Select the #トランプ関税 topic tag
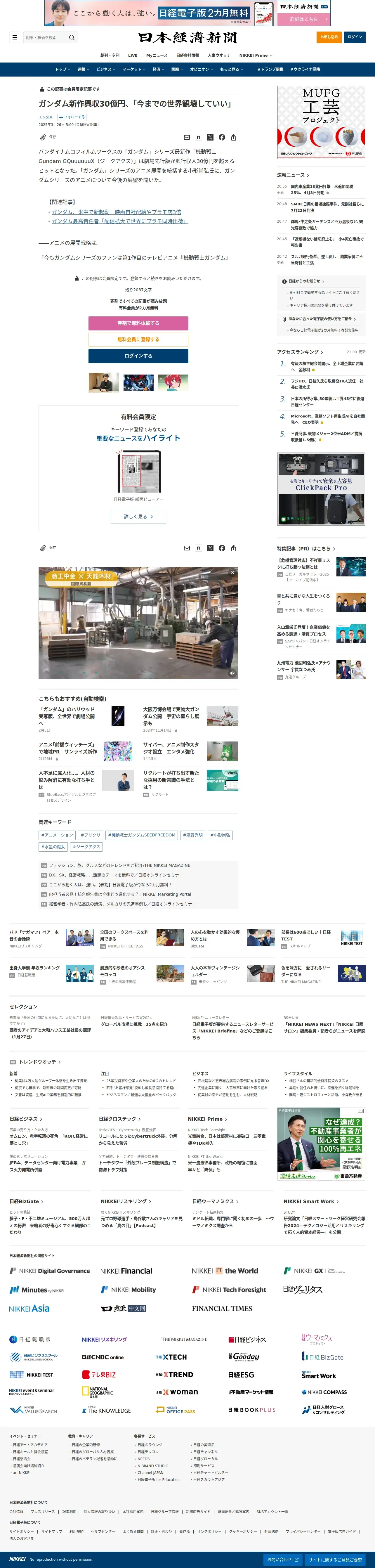This screenshot has width=375, height=1568. click(x=270, y=70)
